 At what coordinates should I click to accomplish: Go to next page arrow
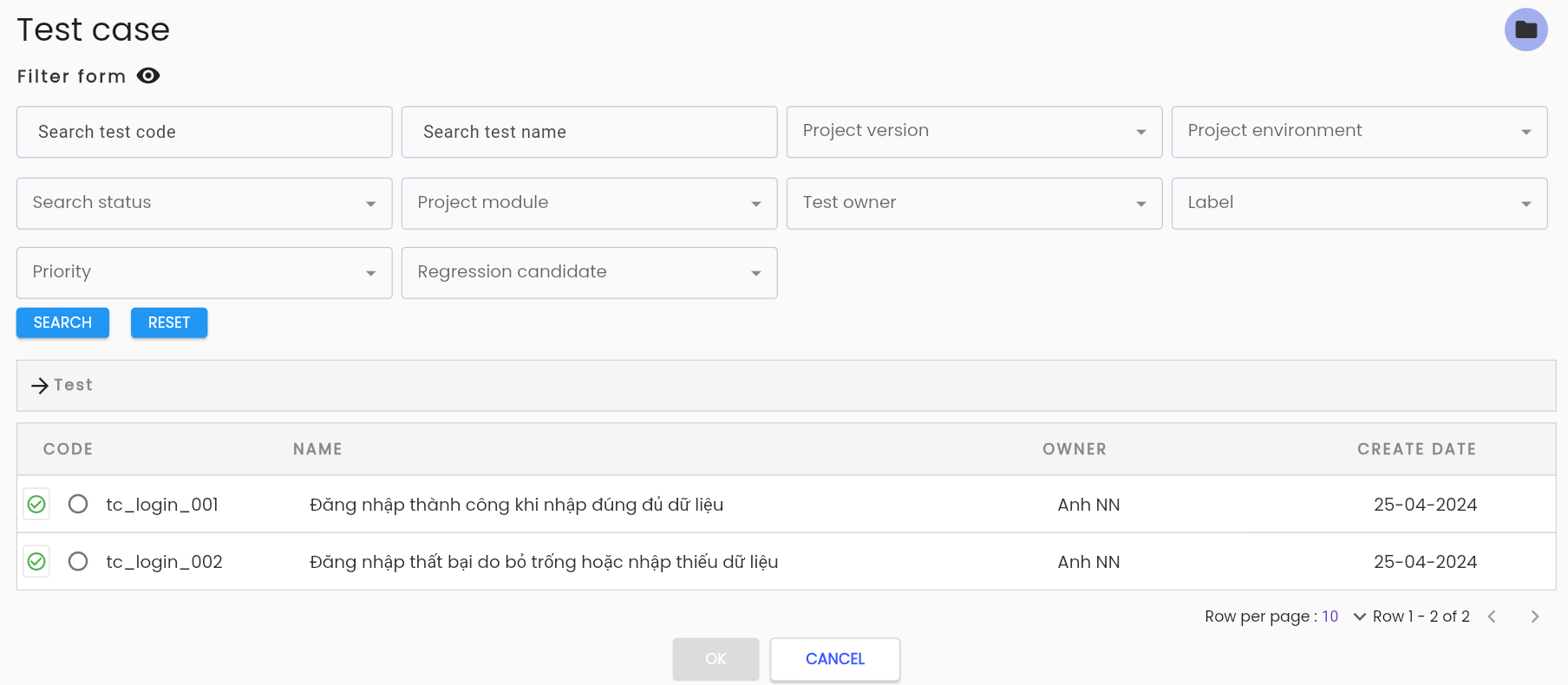coord(1534,616)
